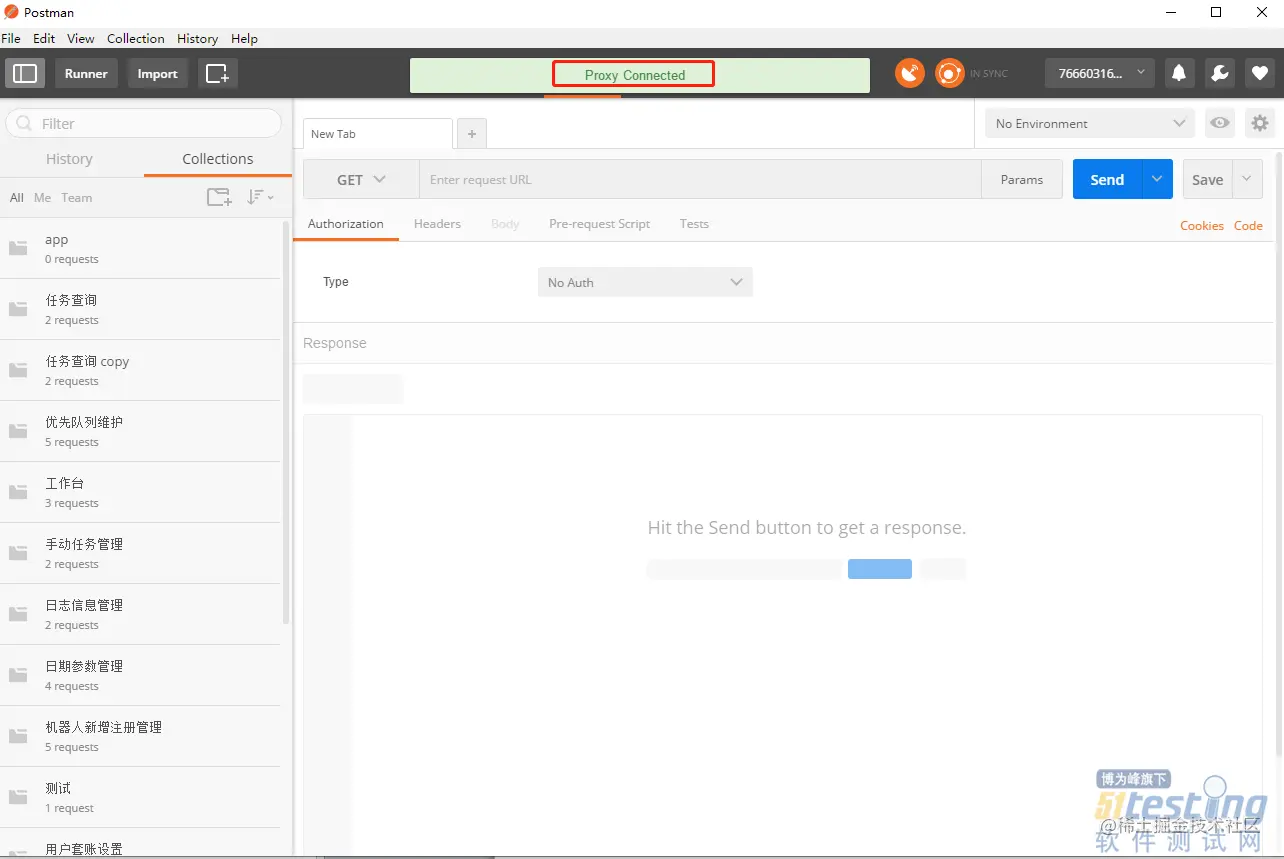Open the Cookies link
Image resolution: width=1284 pixels, height=859 pixels.
(x=1201, y=225)
